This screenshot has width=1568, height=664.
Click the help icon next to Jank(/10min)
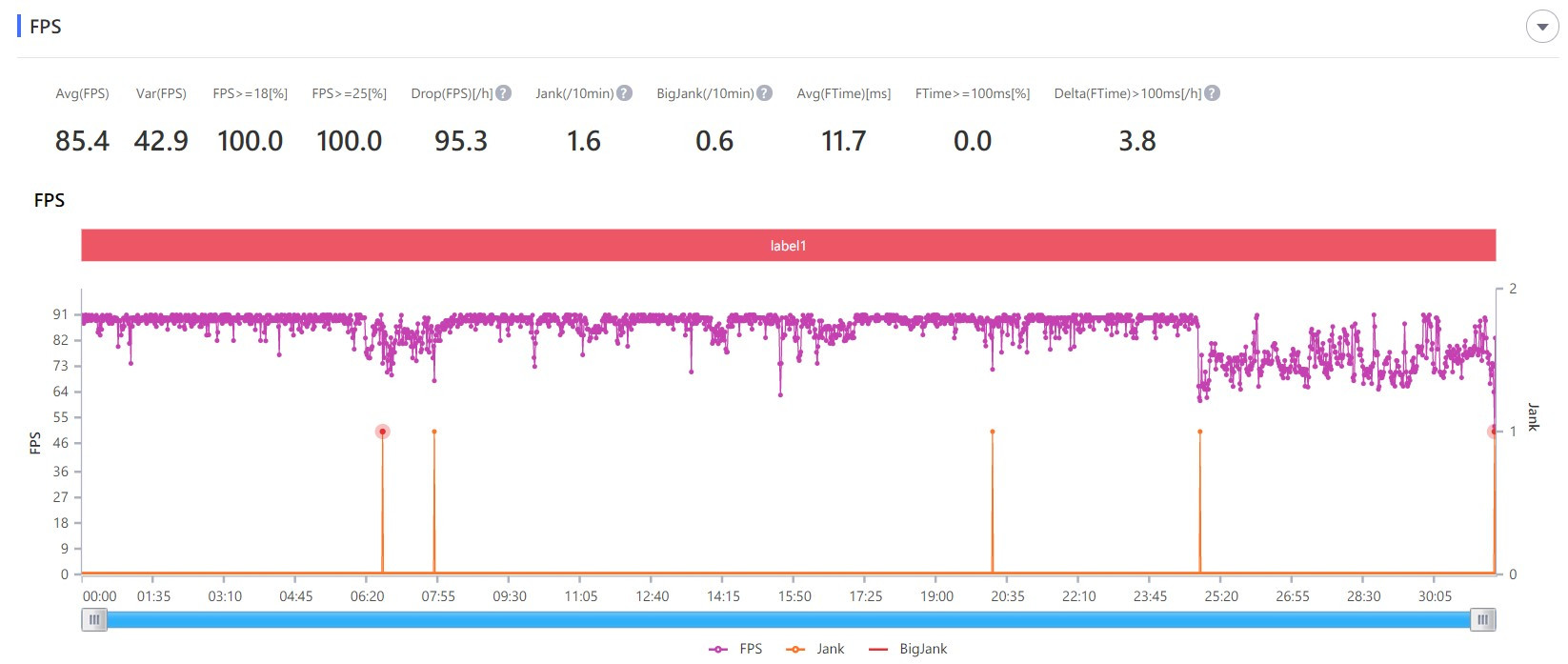(624, 93)
